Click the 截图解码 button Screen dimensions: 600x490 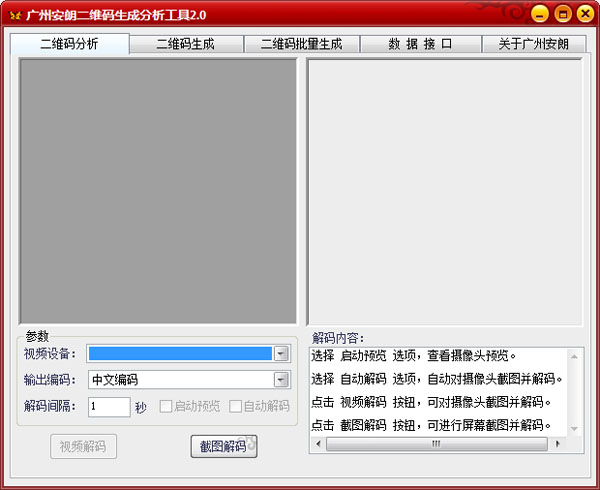(223, 447)
